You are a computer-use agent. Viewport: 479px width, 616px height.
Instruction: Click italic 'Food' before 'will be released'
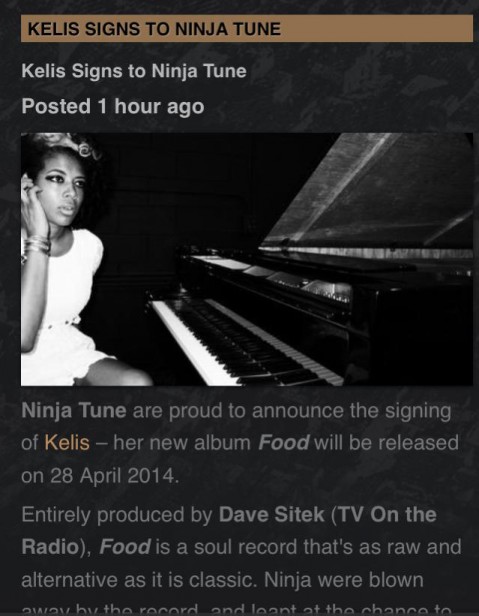point(284,443)
